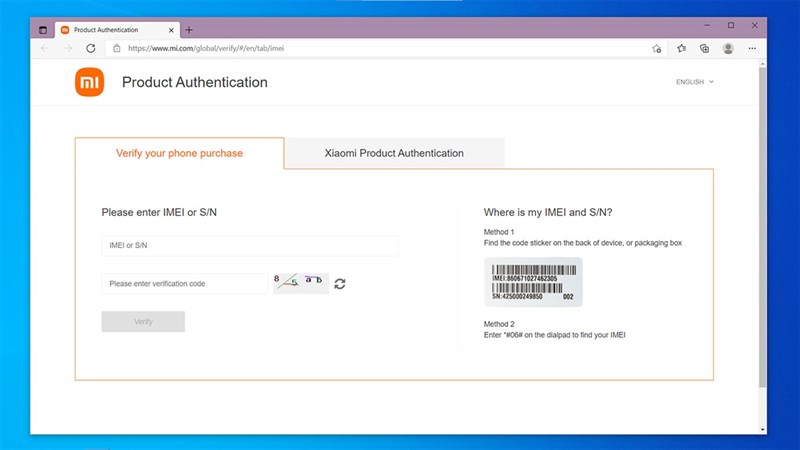The height and width of the screenshot is (450, 800).
Task: Click the address bar URL
Action: point(206,48)
